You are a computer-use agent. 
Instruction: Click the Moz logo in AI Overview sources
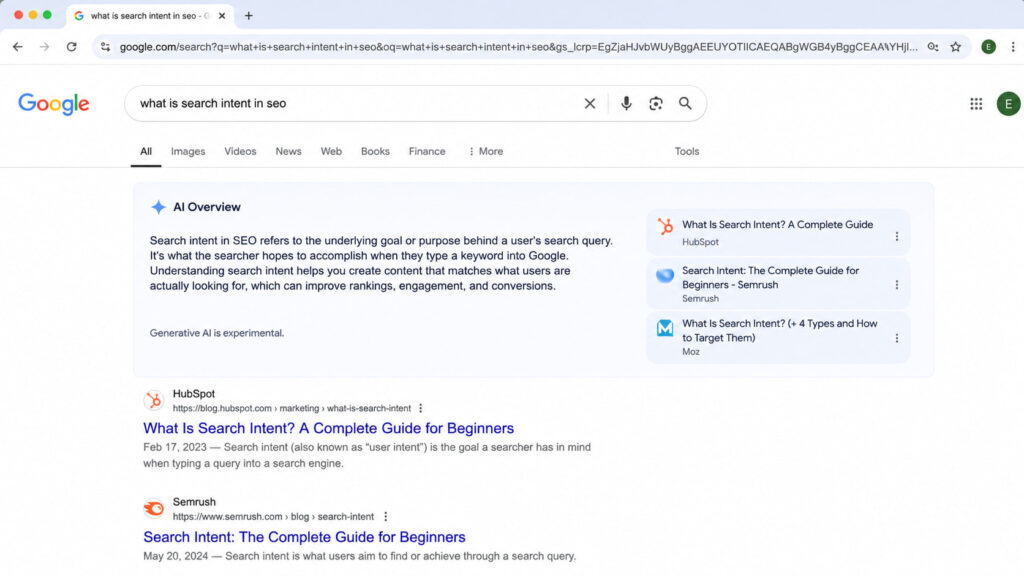[665, 328]
